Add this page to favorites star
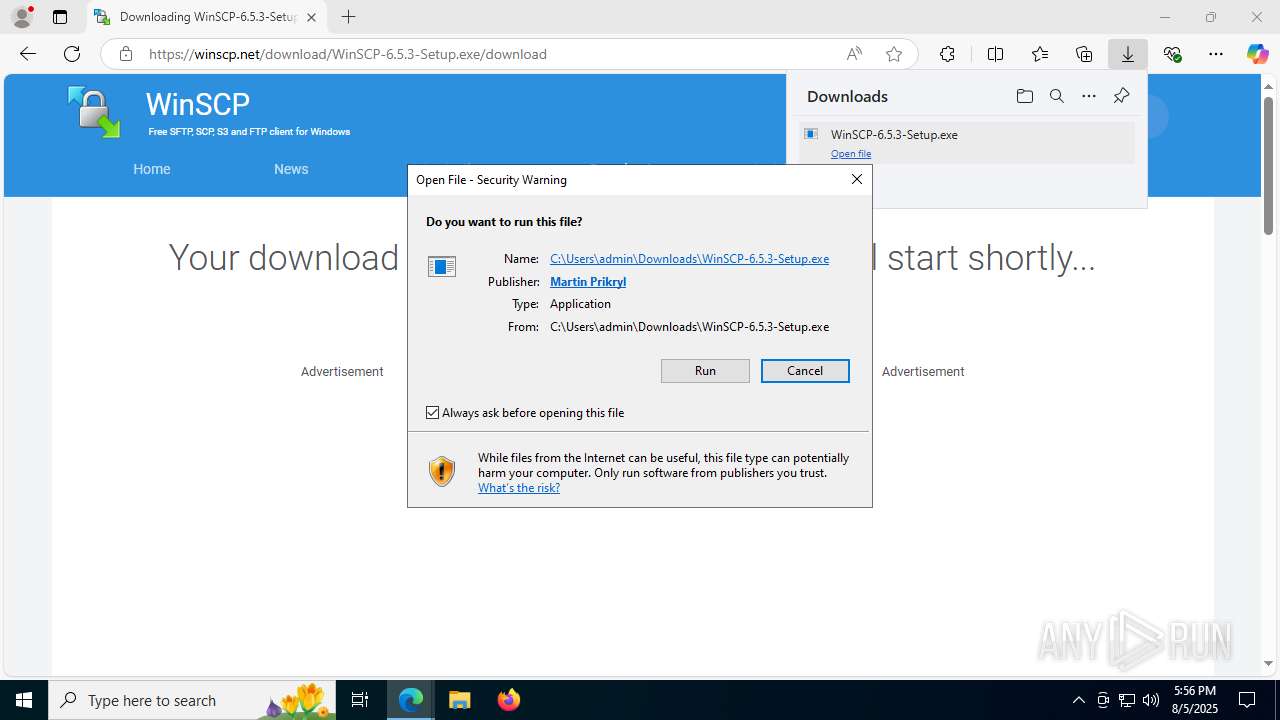The height and width of the screenshot is (720, 1280). click(894, 54)
